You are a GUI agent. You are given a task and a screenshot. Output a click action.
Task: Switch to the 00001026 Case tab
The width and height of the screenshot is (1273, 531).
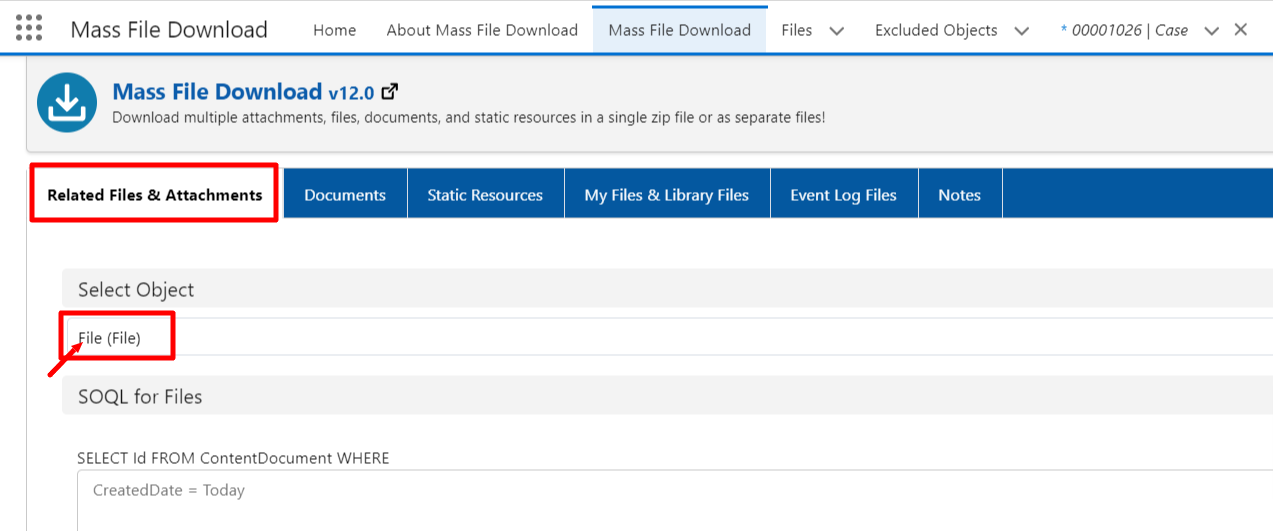(1124, 30)
